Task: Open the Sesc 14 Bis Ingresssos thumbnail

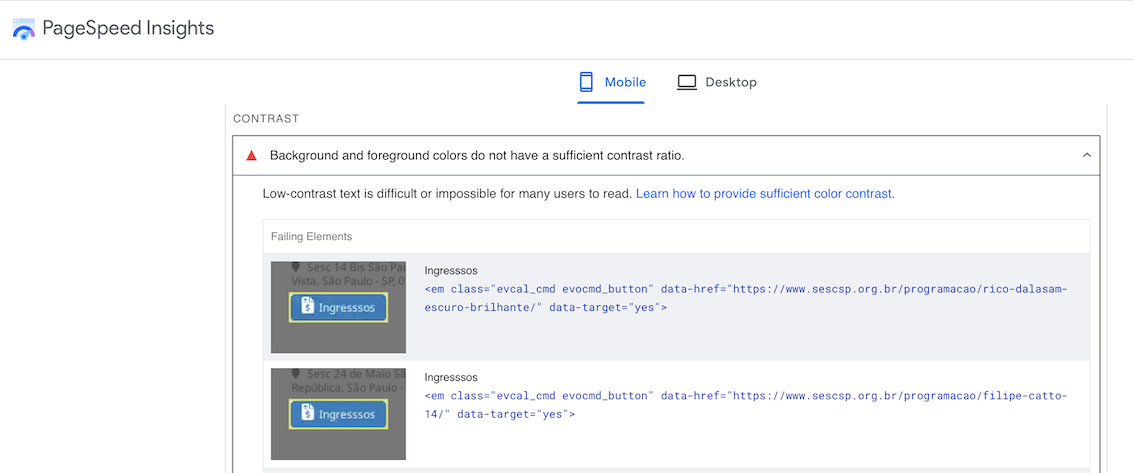Action: click(x=338, y=307)
